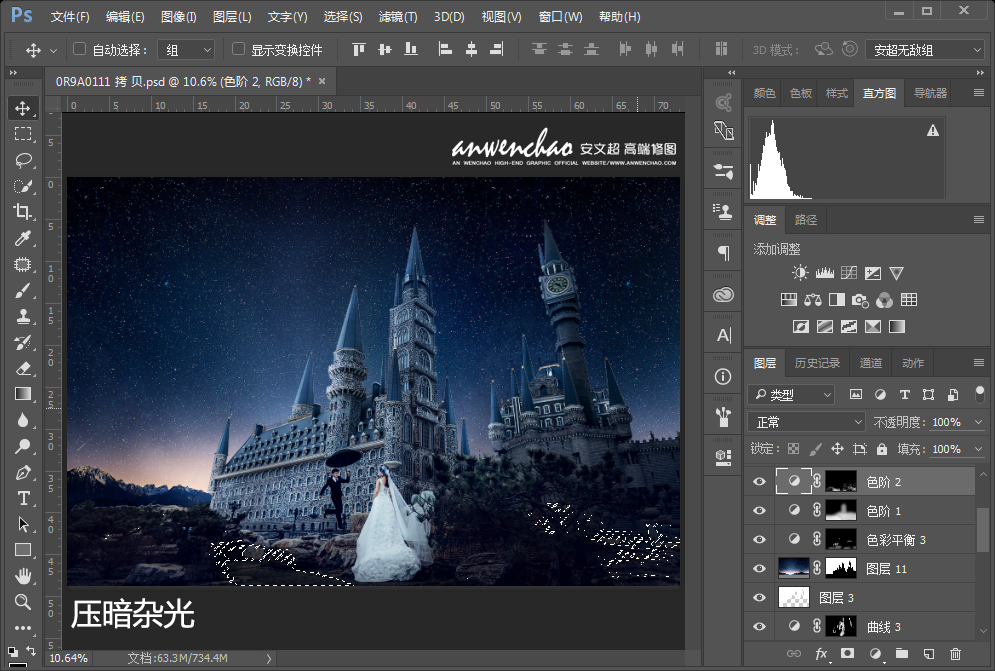Open the histogram panel flyout menu
The image size is (995, 671).
pos(979,93)
